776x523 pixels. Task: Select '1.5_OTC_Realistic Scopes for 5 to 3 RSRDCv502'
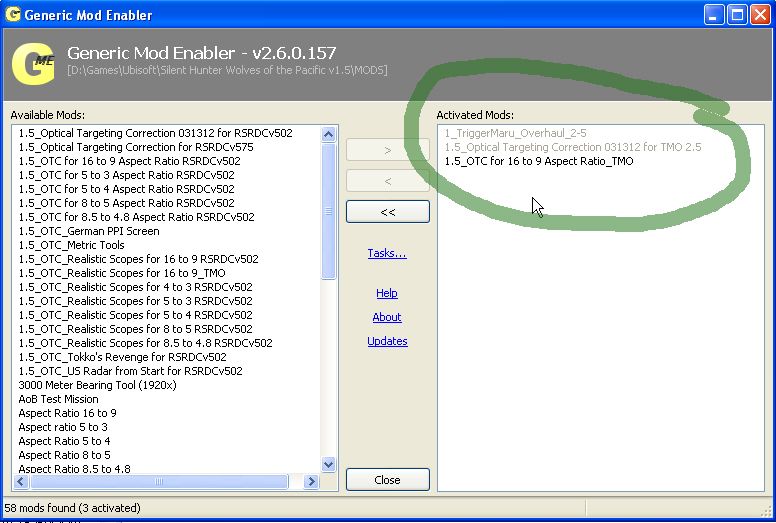point(136,301)
